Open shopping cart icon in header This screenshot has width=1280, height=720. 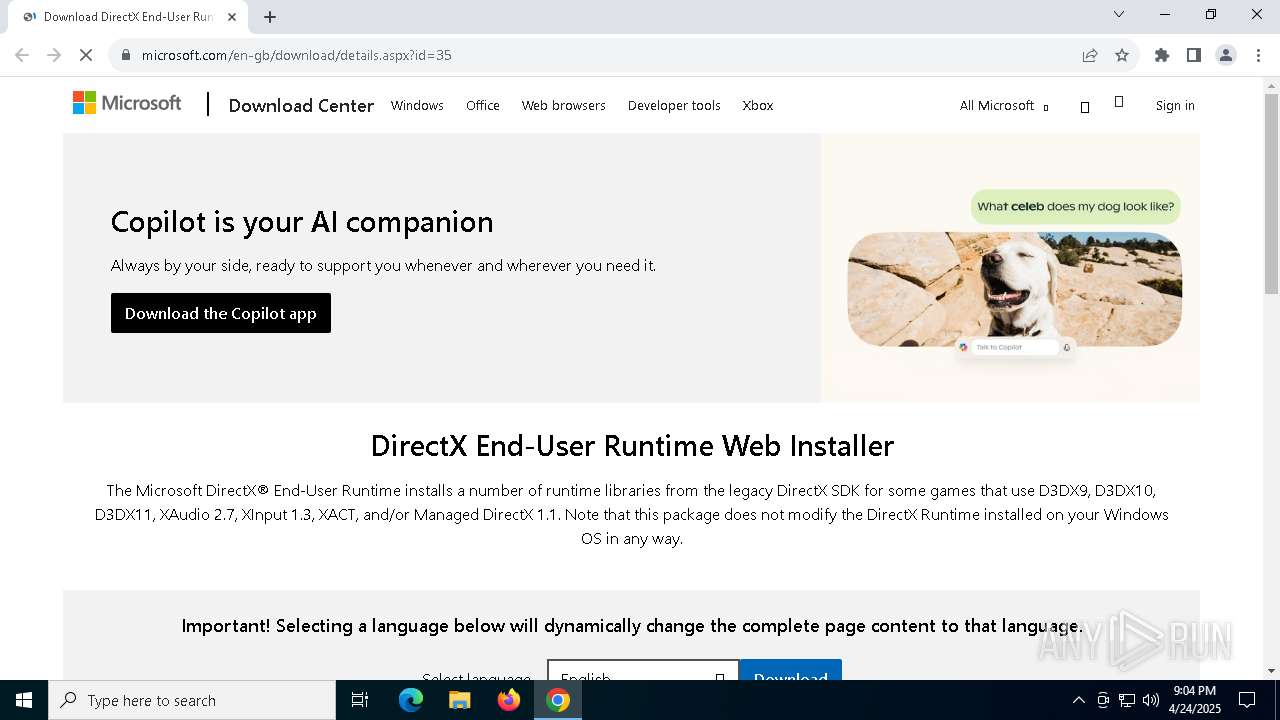click(1119, 101)
